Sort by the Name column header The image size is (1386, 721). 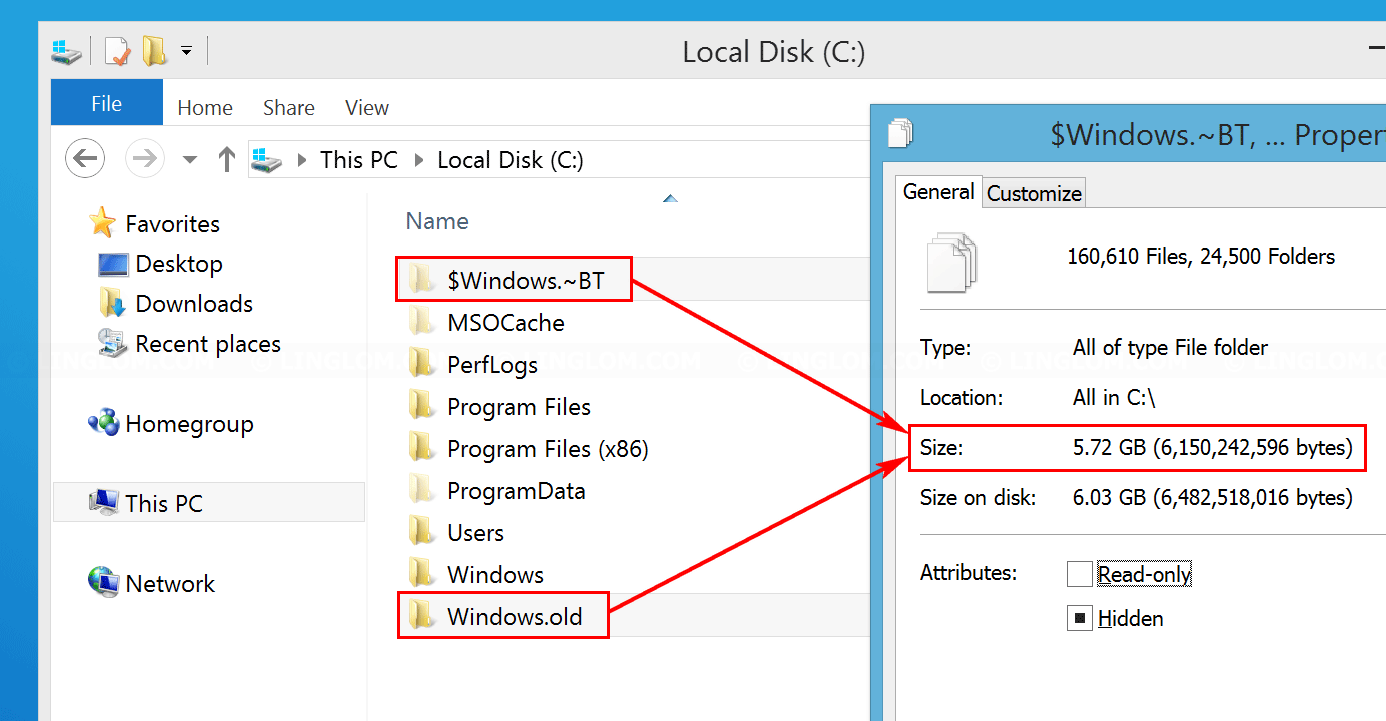tap(437, 221)
